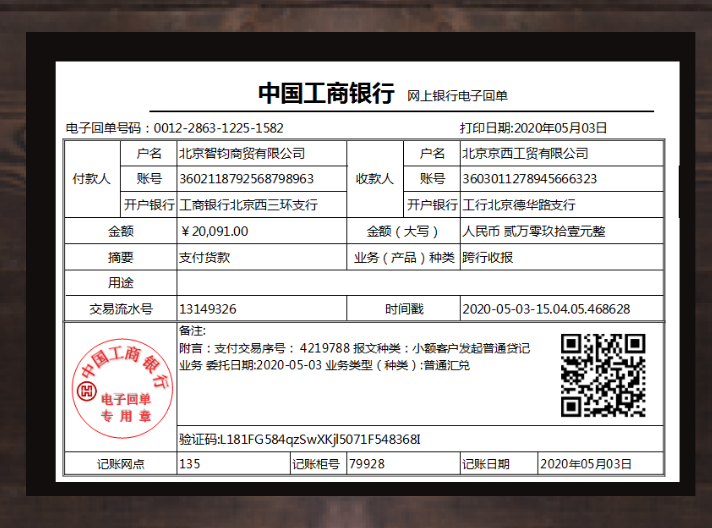712x528 pixels.
Task: Click business type value 跨行收报
Action: click(x=488, y=258)
